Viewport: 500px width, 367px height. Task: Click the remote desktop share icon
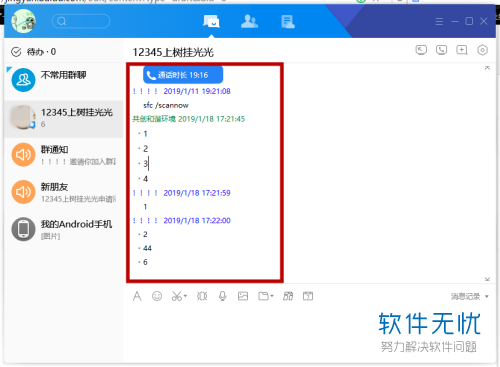click(x=421, y=50)
